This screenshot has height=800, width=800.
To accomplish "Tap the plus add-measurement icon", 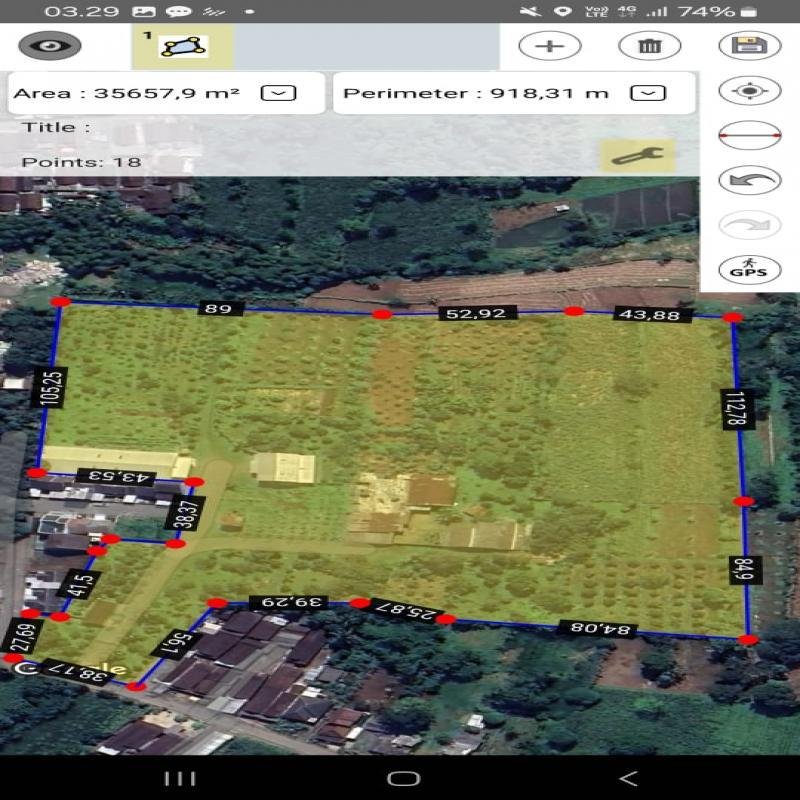I will (x=549, y=46).
